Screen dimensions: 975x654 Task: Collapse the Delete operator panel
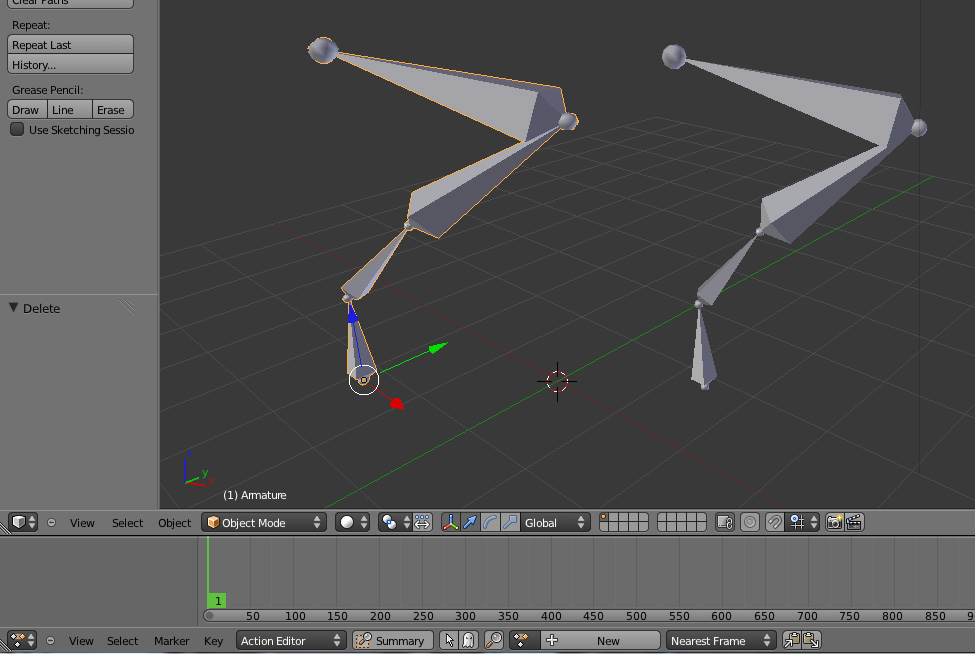click(14, 308)
